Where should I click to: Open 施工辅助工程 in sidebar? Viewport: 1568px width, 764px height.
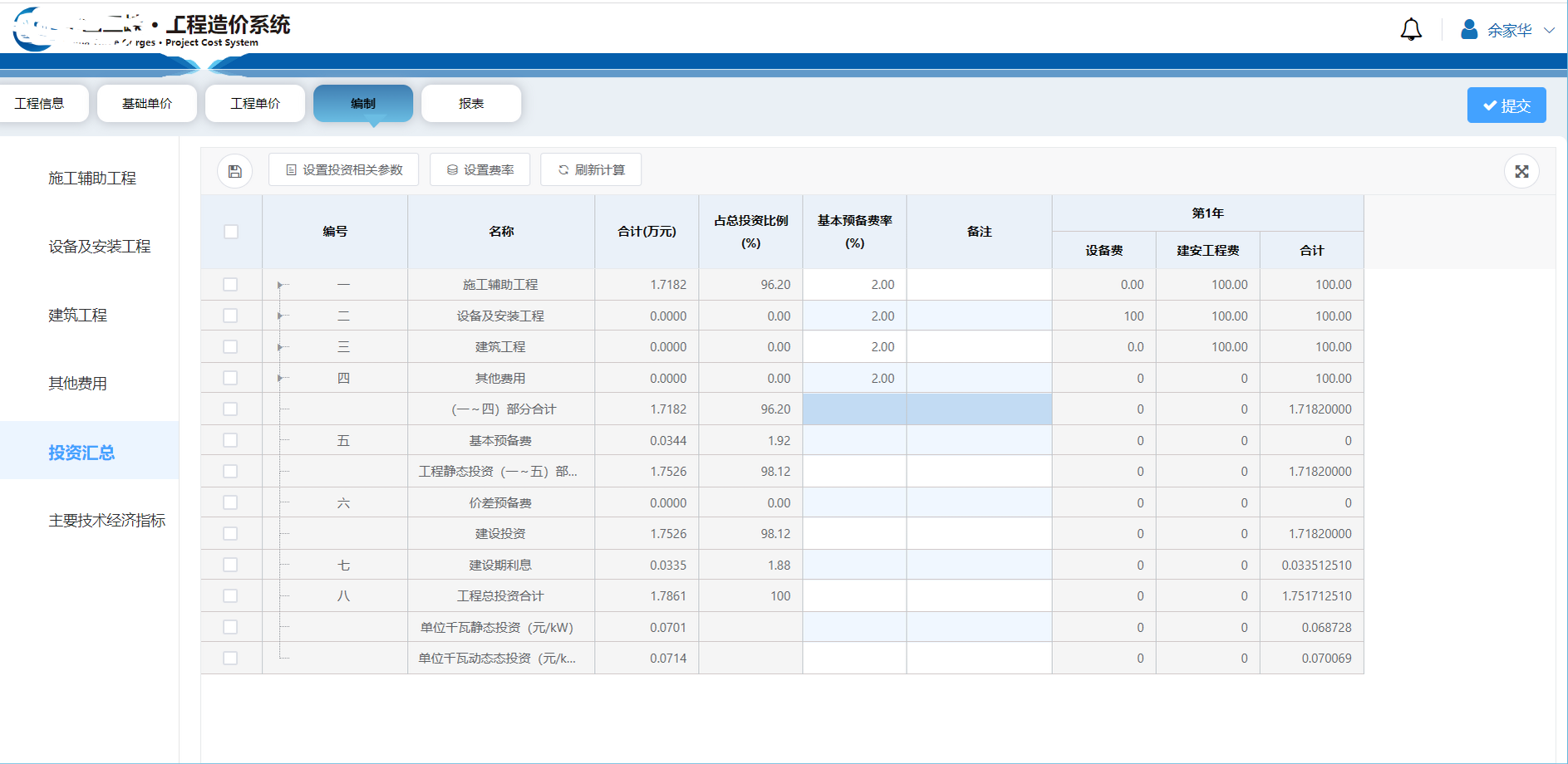[x=92, y=179]
